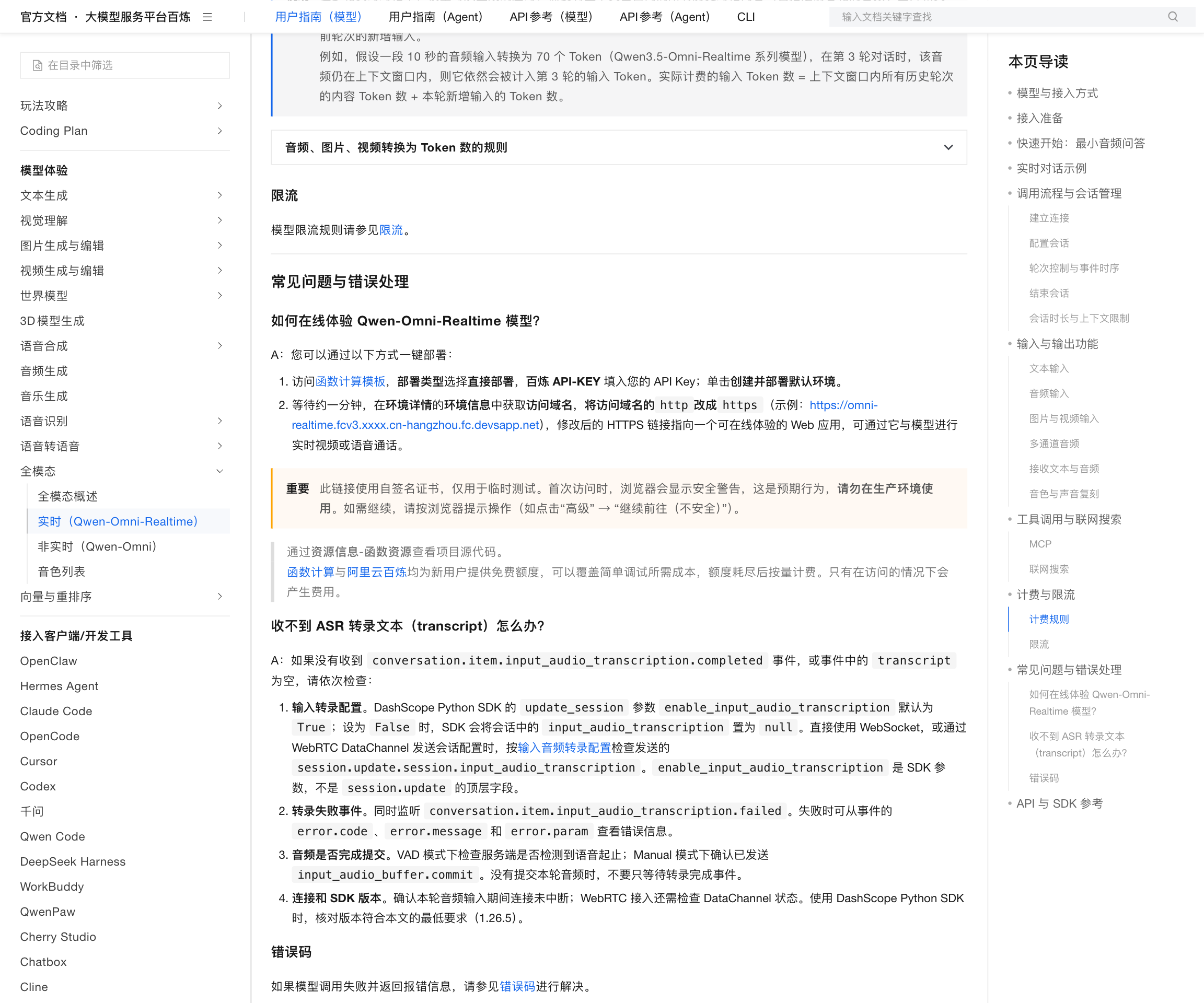The image size is (1204, 1003).
Task: Select 全模态概述 in the sidebar
Action: (67, 496)
